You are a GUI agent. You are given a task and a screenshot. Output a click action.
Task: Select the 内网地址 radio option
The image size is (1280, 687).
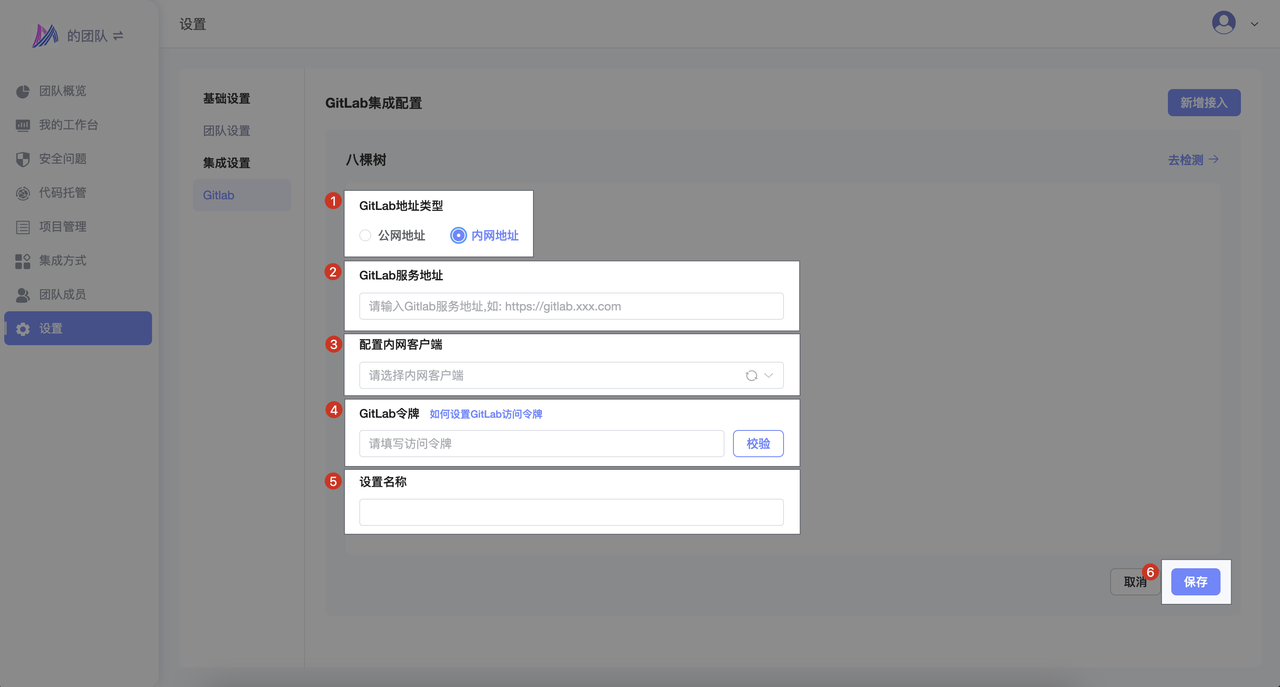tap(459, 236)
